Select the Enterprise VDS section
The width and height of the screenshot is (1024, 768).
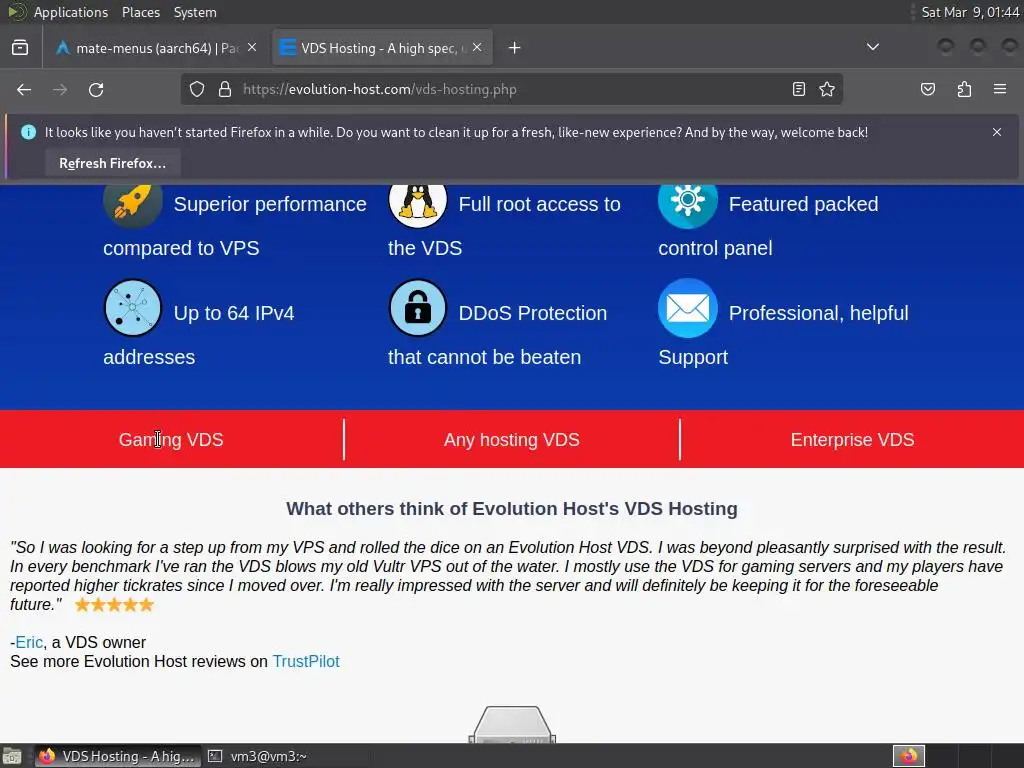[x=852, y=440]
